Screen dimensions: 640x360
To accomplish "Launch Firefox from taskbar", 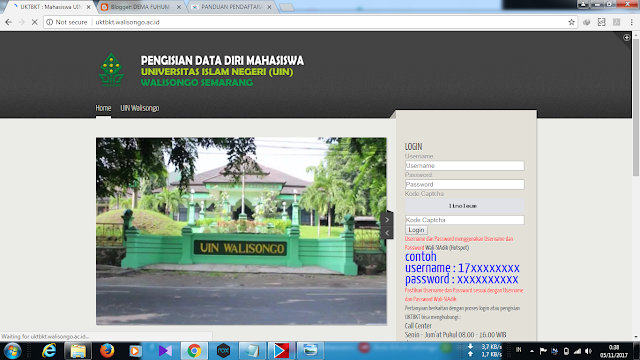I will tap(107, 351).
